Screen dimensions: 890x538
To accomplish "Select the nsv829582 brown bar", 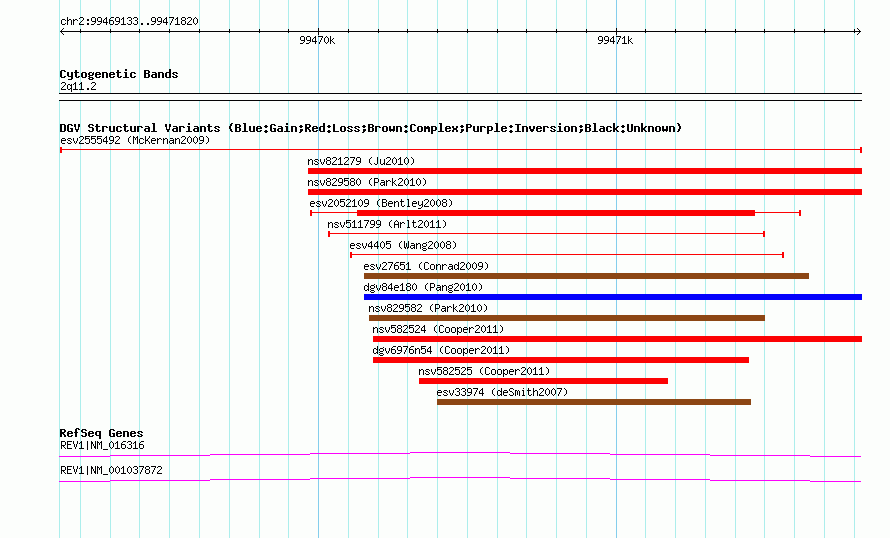I will point(566,318).
